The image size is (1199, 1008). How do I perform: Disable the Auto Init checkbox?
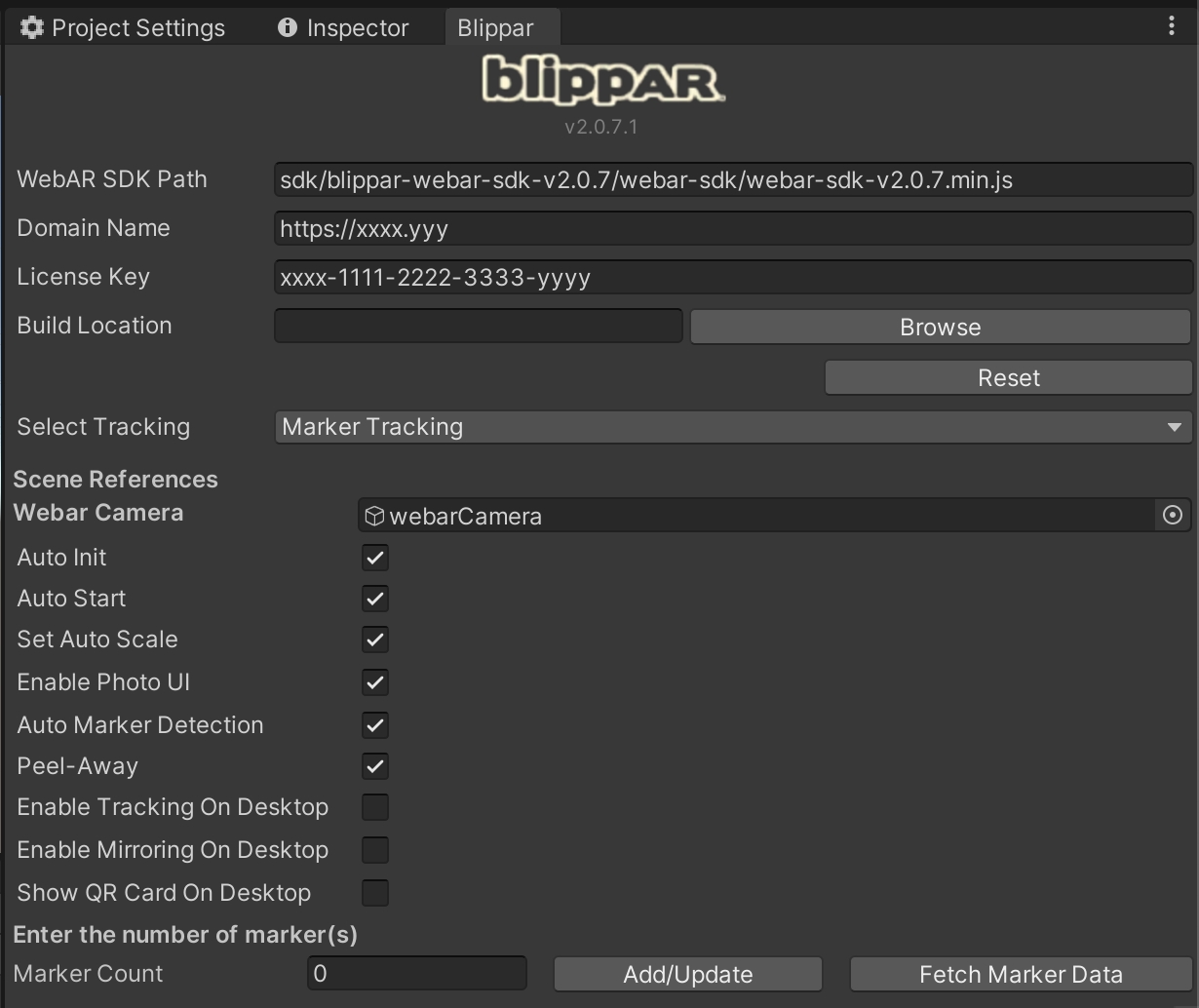coord(375,558)
